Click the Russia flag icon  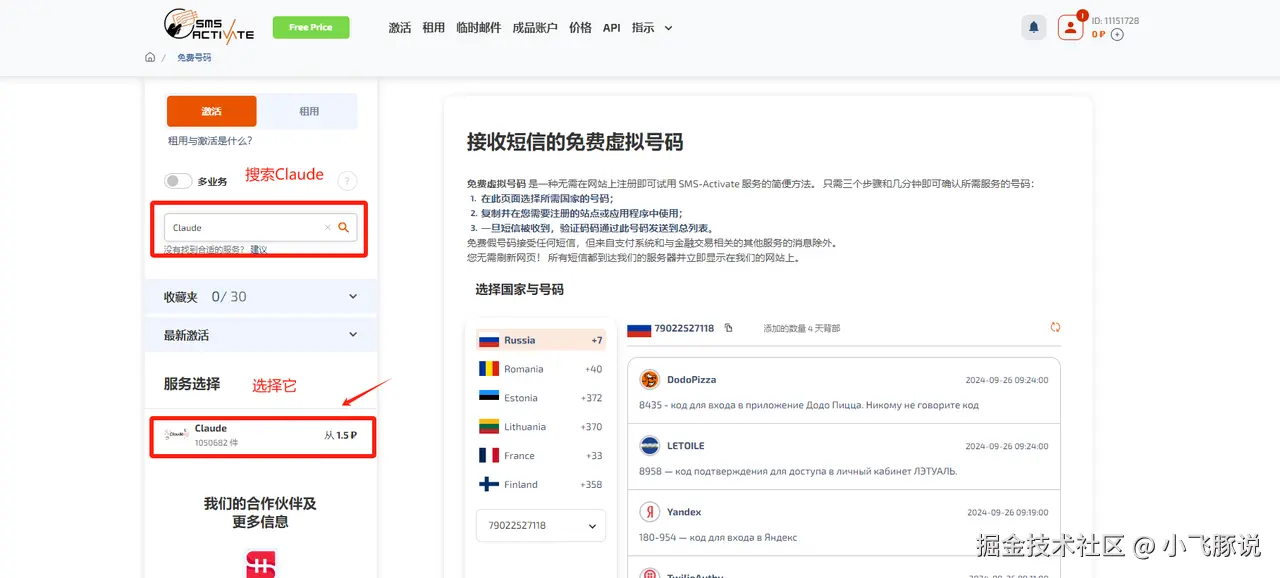point(489,340)
